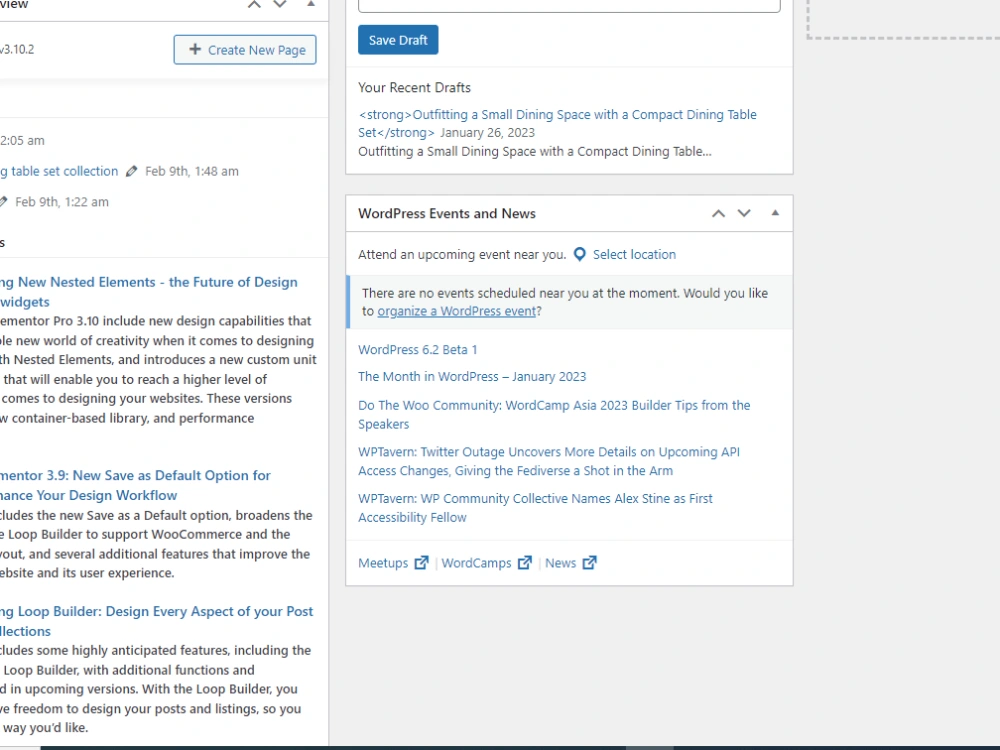Save the quick draft

click(x=398, y=40)
